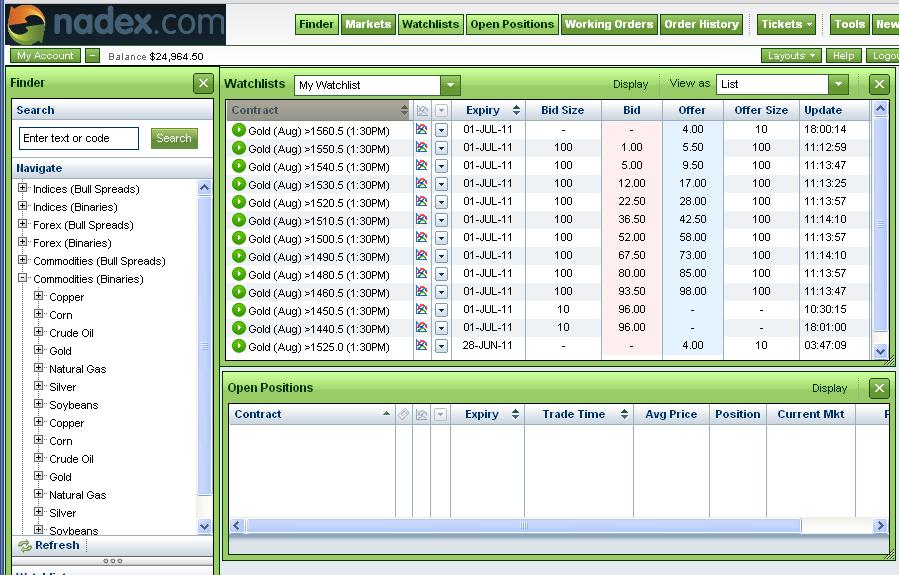Open row dropdown for Gold >1540.5 contract
Viewport: 899px width, 575px height.
tap(441, 166)
